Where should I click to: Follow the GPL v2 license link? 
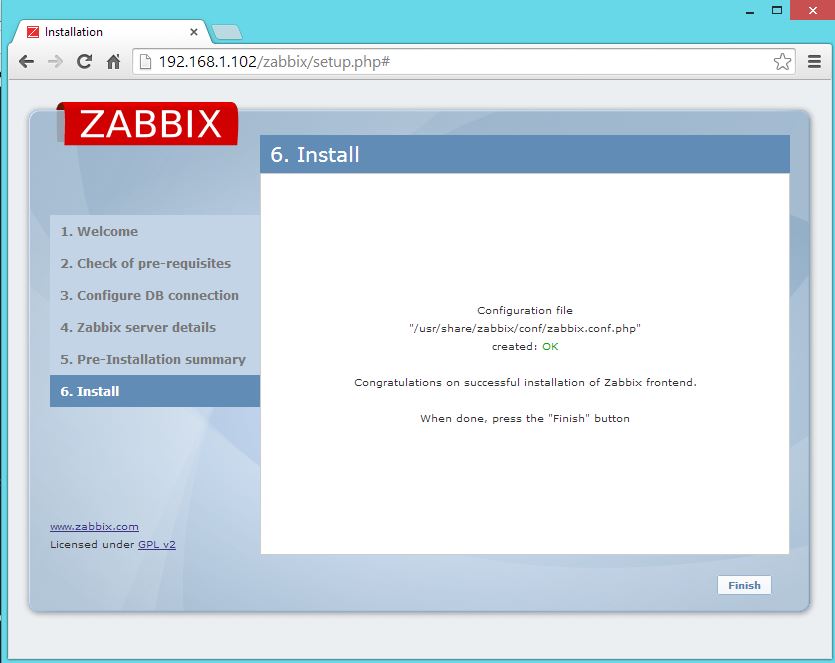pos(156,545)
